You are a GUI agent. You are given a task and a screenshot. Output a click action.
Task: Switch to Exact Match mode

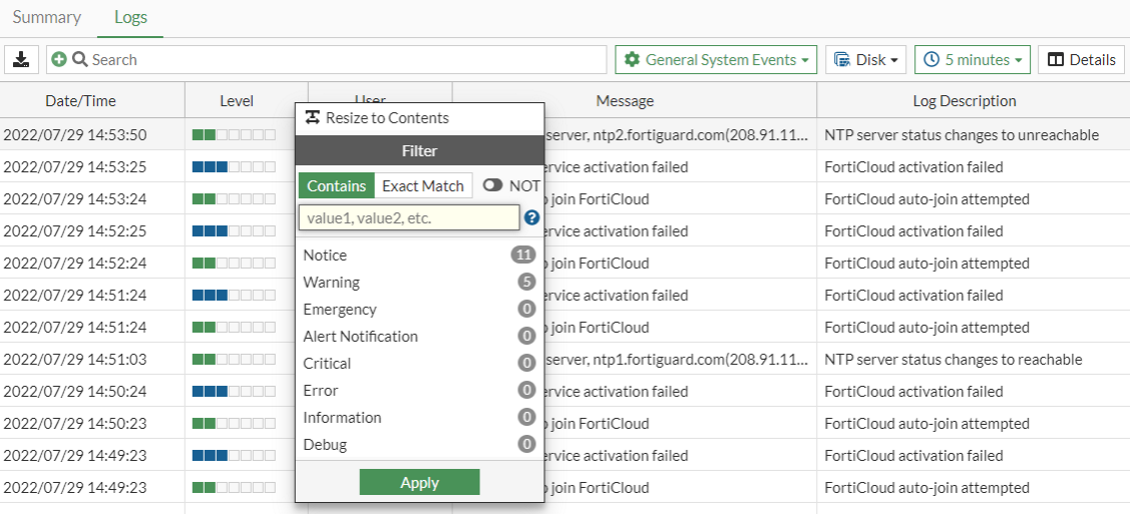(423, 186)
